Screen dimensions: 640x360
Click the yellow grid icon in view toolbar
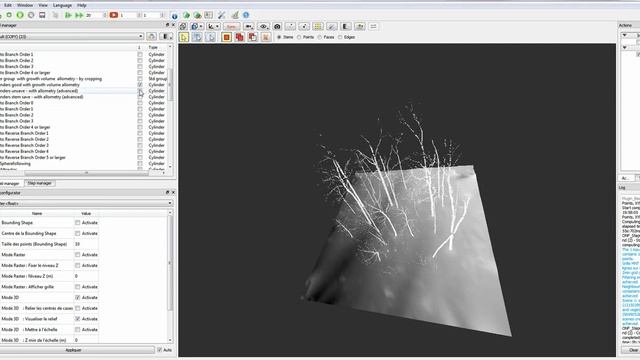click(x=318, y=27)
